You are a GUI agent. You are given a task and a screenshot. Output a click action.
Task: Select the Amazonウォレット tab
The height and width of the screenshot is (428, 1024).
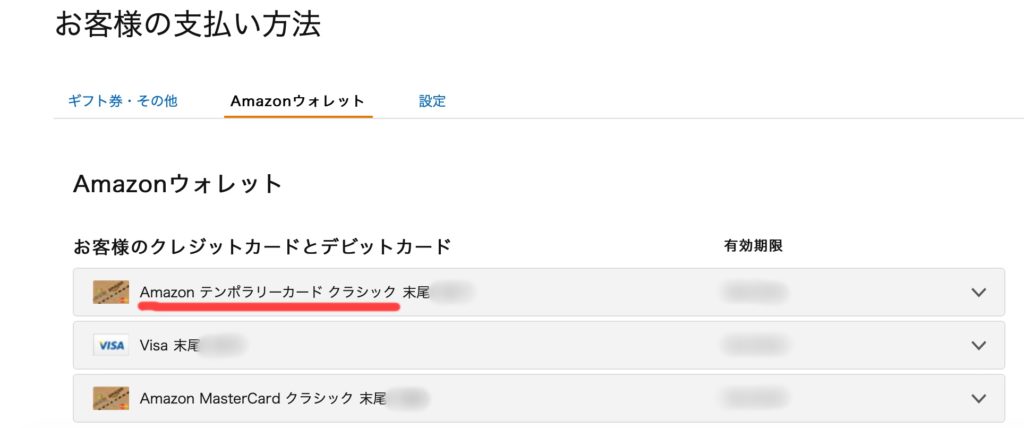(x=297, y=101)
